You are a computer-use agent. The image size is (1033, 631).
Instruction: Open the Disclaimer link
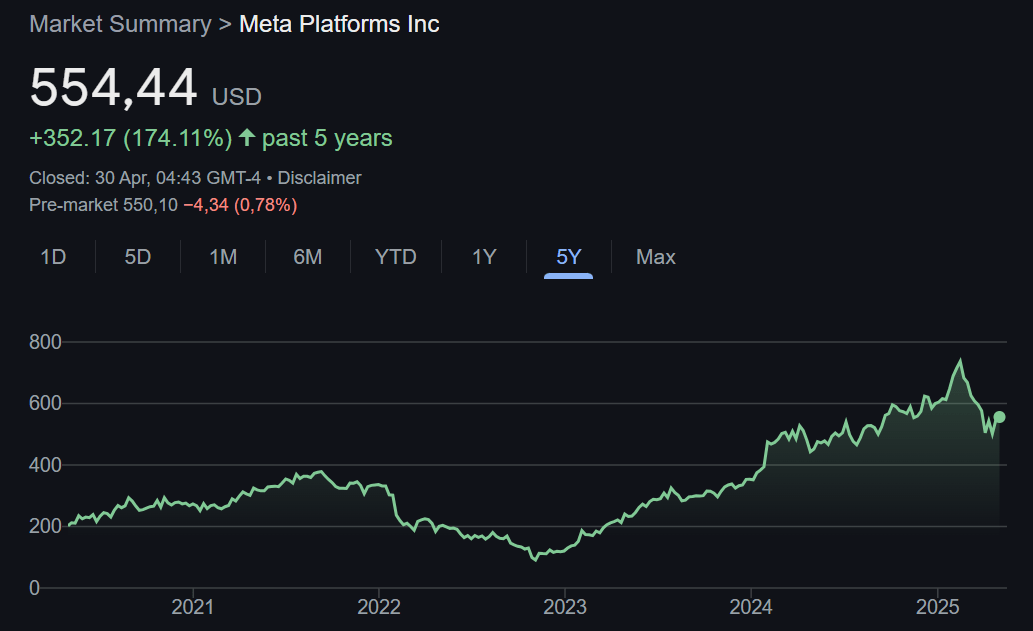coord(322,177)
